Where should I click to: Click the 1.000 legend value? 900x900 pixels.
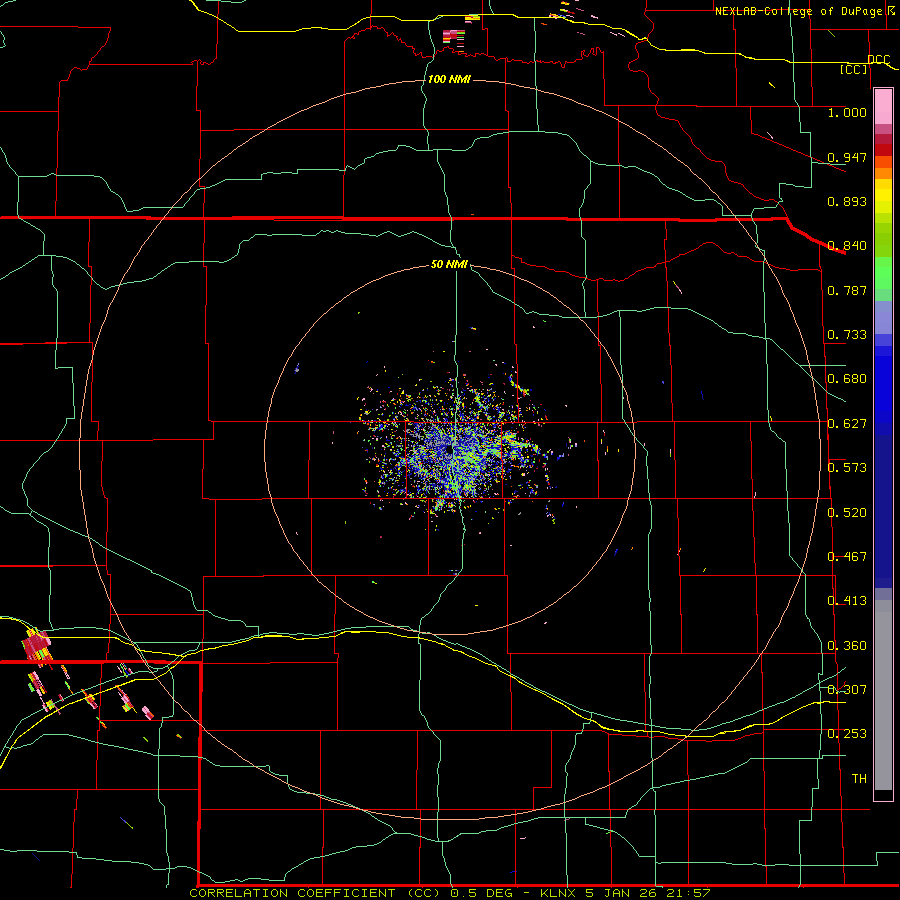point(847,112)
